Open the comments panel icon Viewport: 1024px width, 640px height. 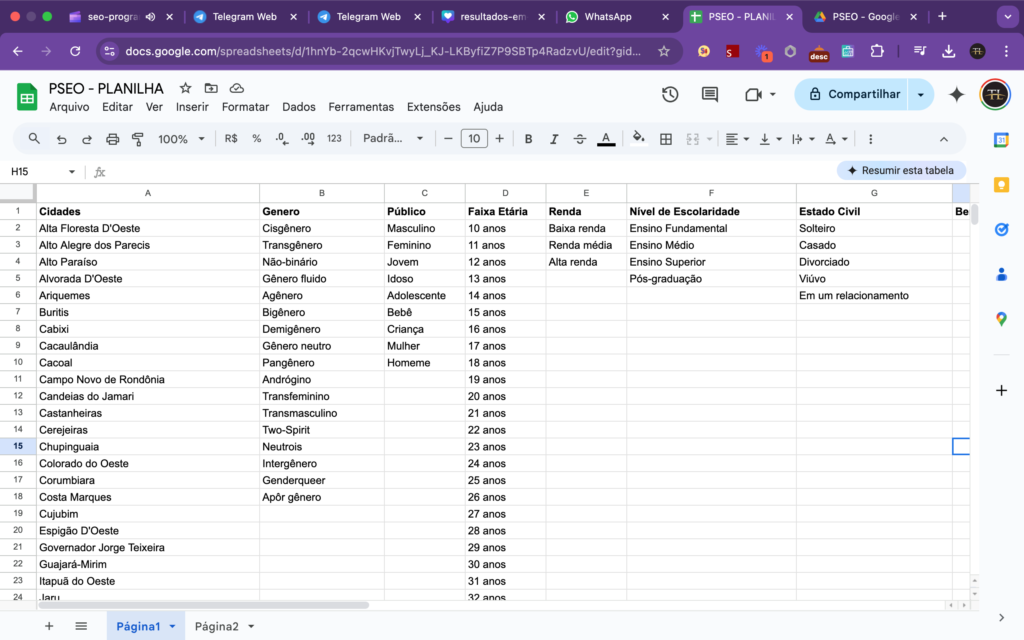[x=710, y=94]
